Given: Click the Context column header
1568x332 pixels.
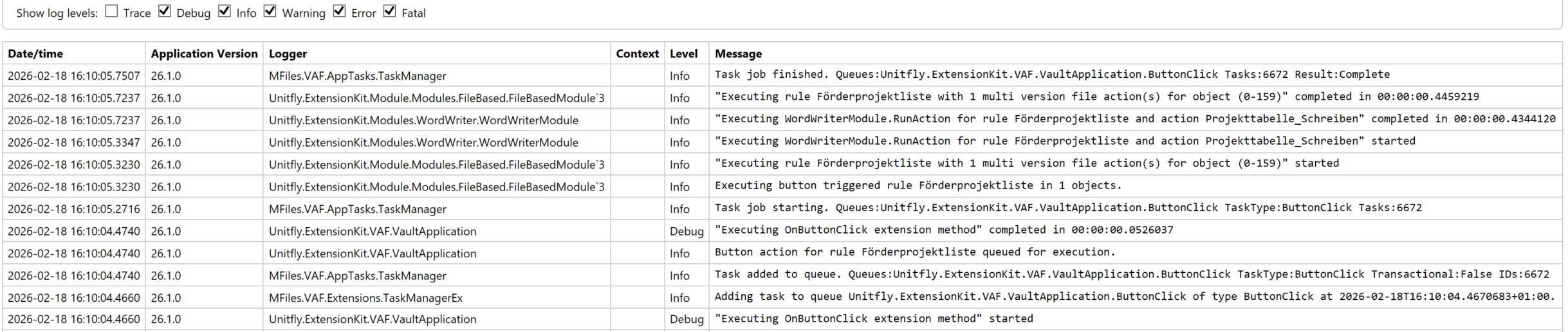Looking at the screenshot, I should point(637,54).
